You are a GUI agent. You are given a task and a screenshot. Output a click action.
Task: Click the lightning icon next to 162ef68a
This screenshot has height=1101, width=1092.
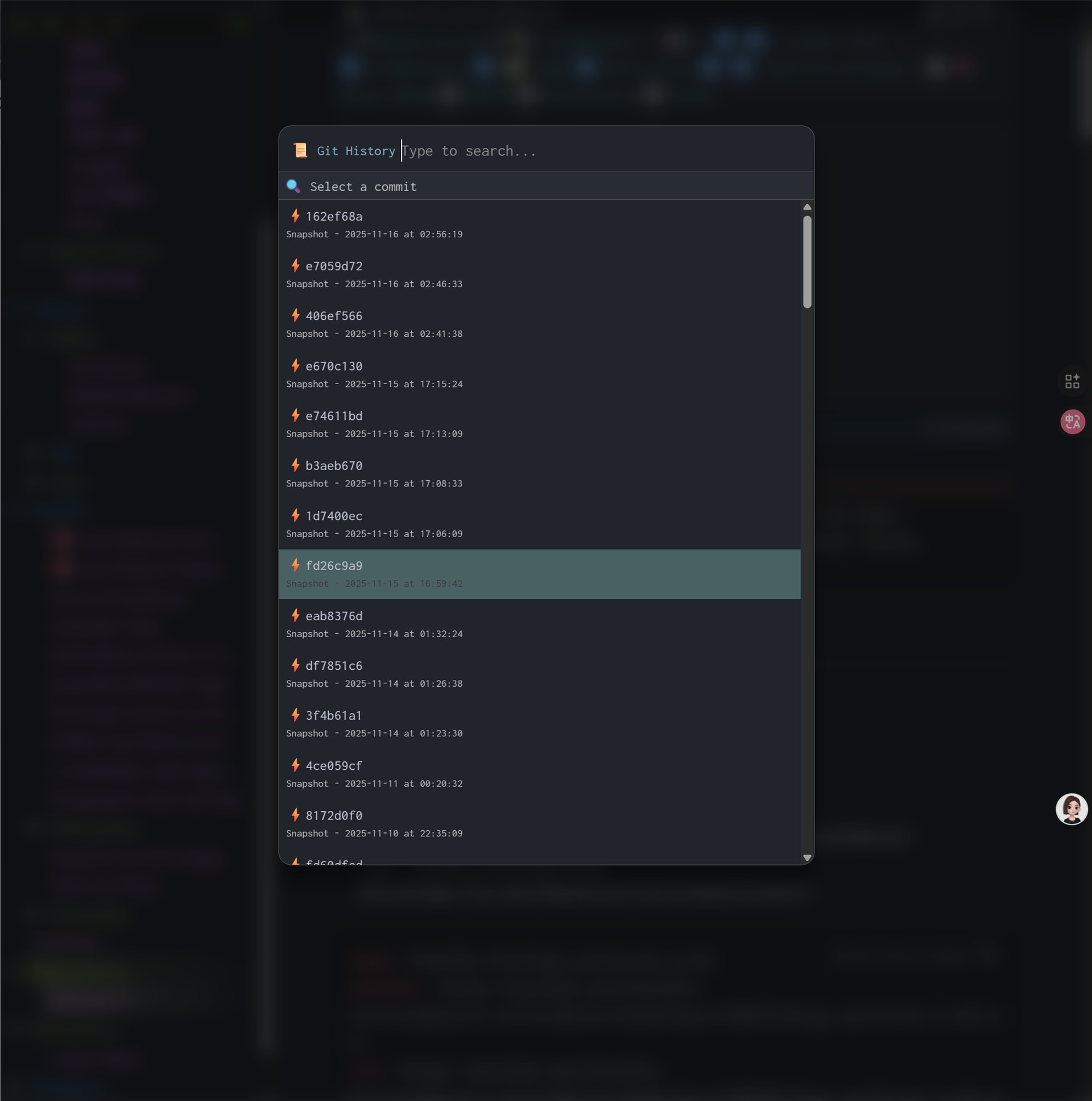point(295,216)
